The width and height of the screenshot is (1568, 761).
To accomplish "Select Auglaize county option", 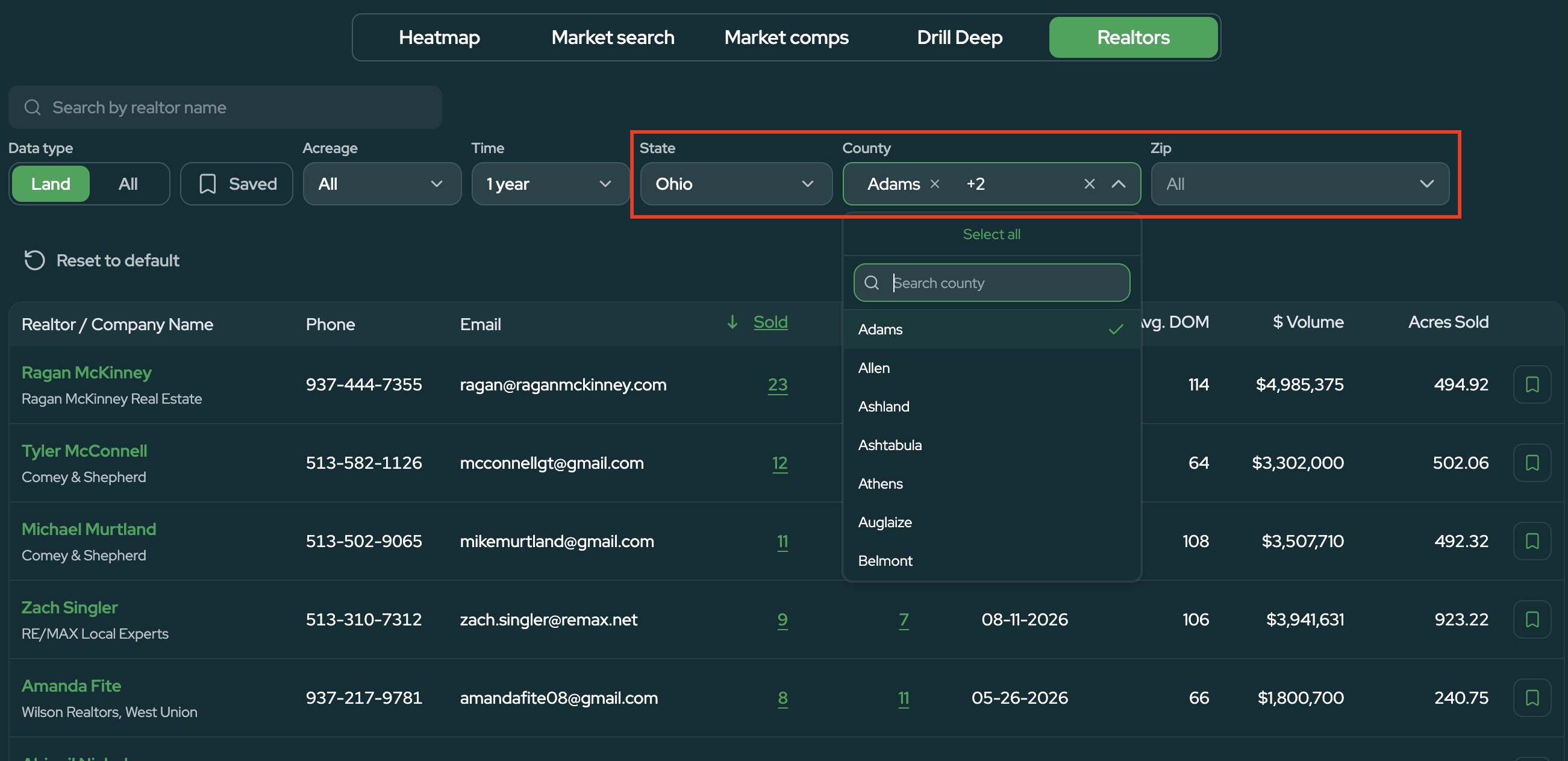I will point(991,522).
